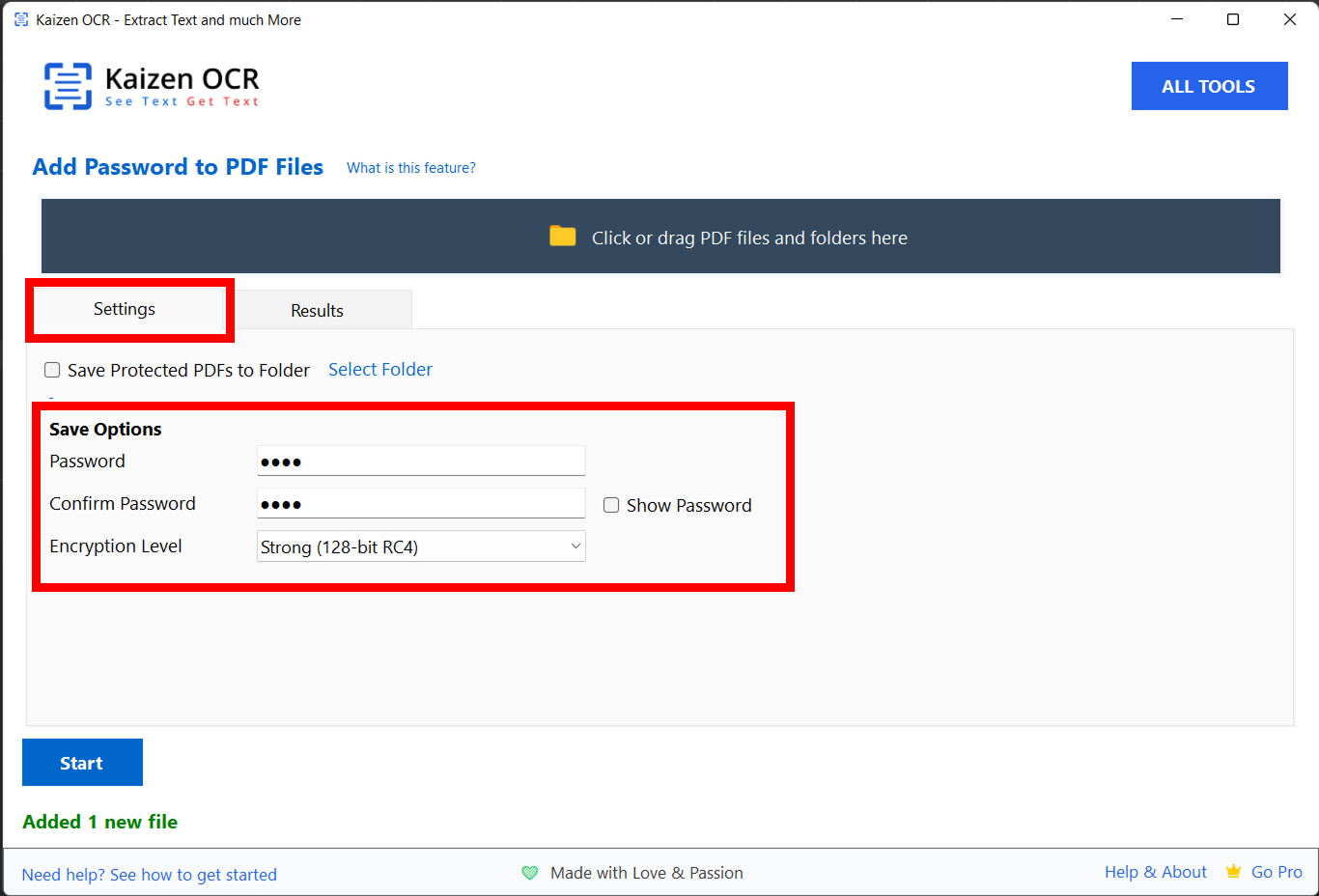This screenshot has height=896, width=1319.
Task: Click the Go Pro link
Action: tap(1277, 872)
